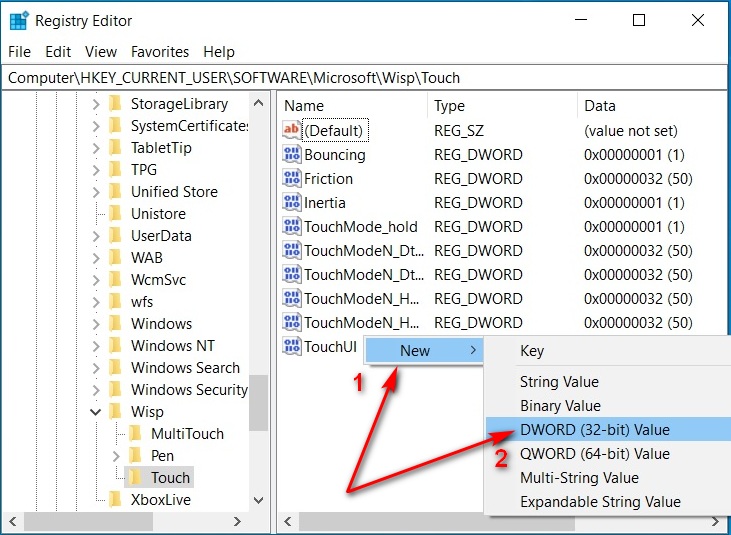Select the (value not set) data cell
731x535 pixels.
pyautogui.click(x=630, y=130)
